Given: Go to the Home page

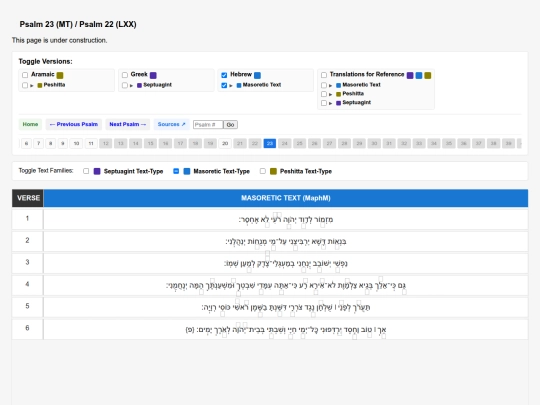Looking at the screenshot, I should (30, 124).
